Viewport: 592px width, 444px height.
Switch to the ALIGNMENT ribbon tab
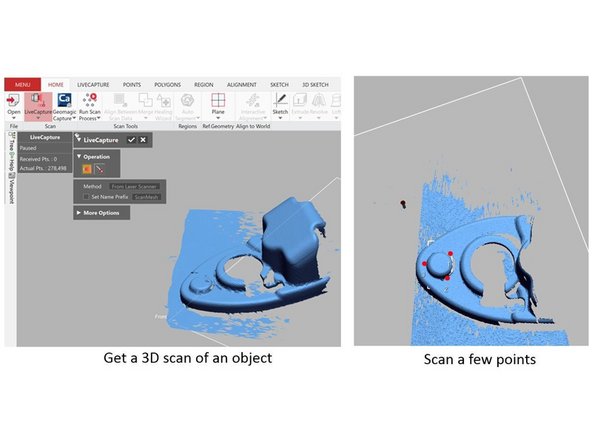242,85
